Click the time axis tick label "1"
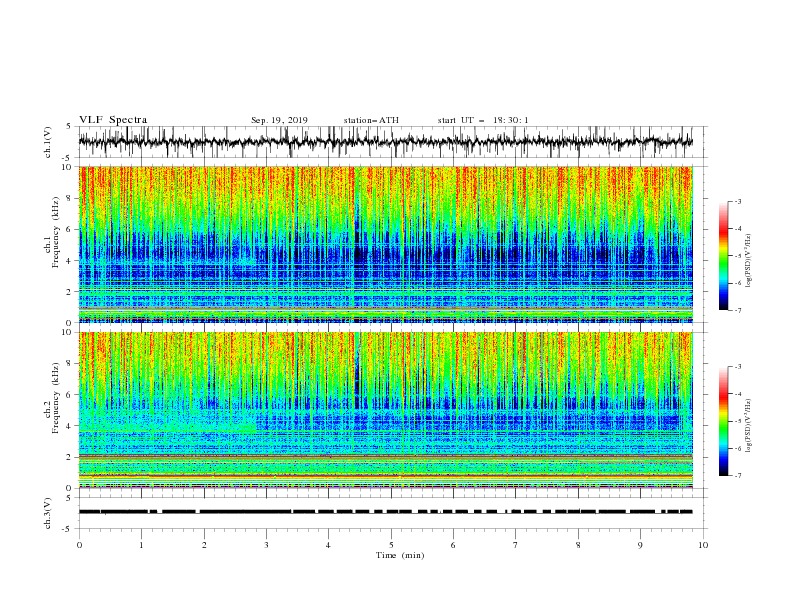The height and width of the screenshot is (612, 792). tap(141, 545)
